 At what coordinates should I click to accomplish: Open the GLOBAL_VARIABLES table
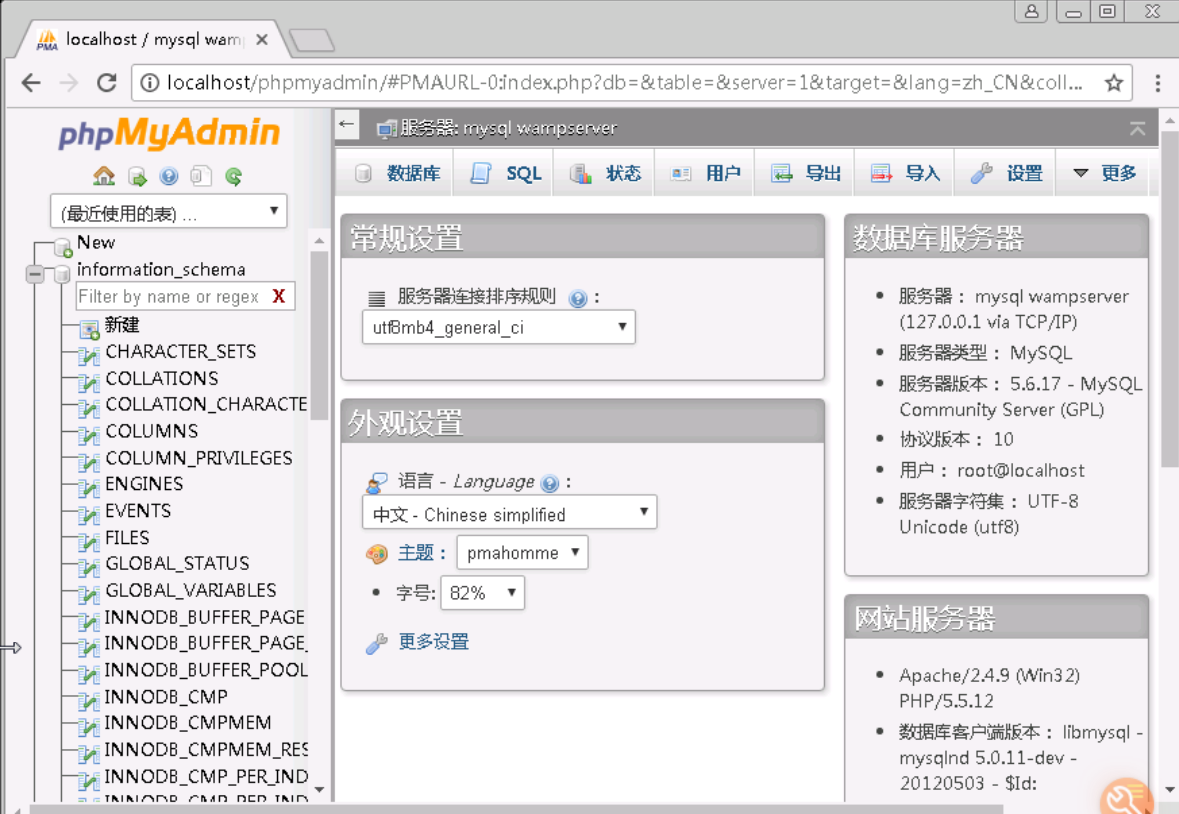[x=191, y=590]
